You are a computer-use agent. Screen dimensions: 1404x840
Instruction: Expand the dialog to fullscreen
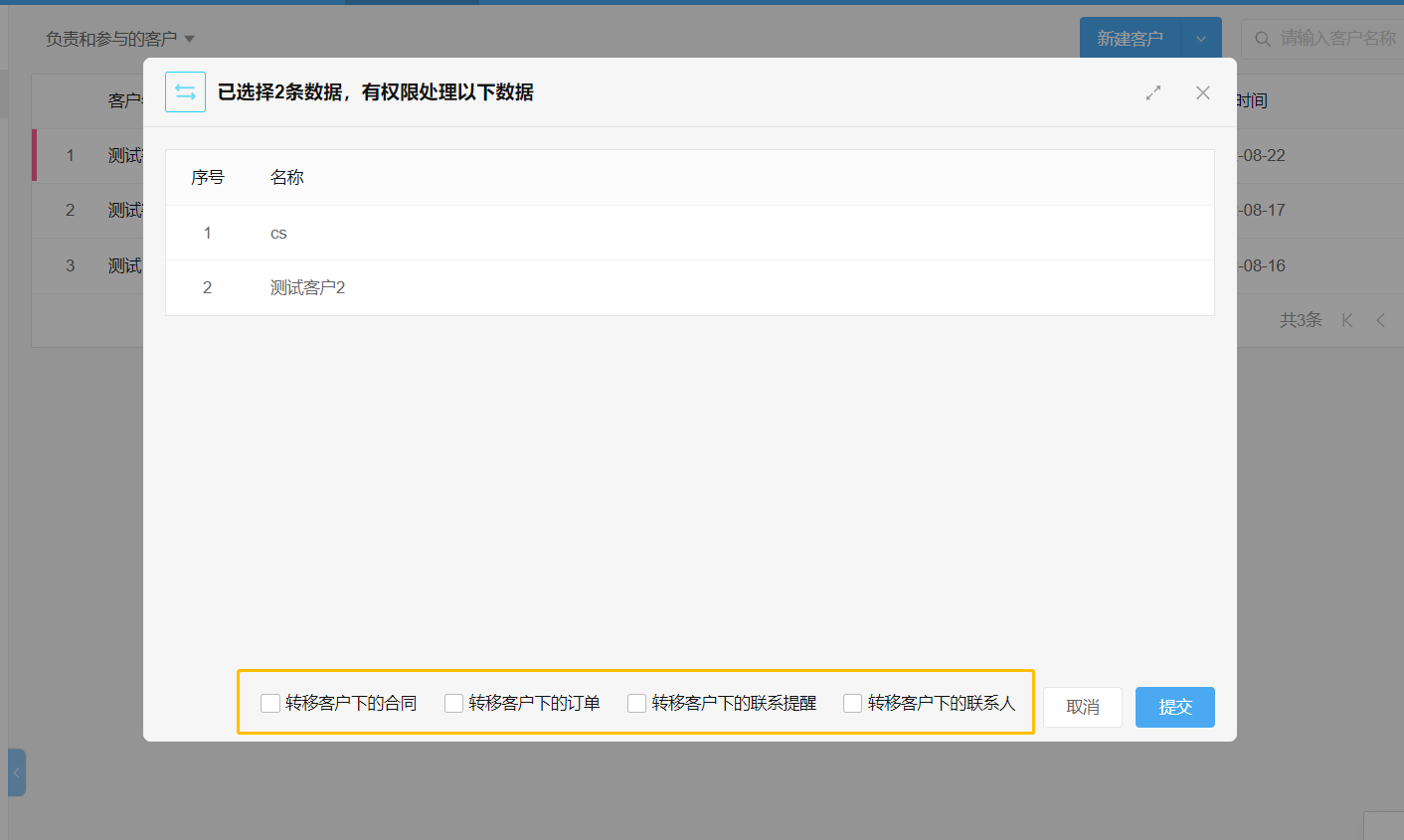[x=1153, y=92]
